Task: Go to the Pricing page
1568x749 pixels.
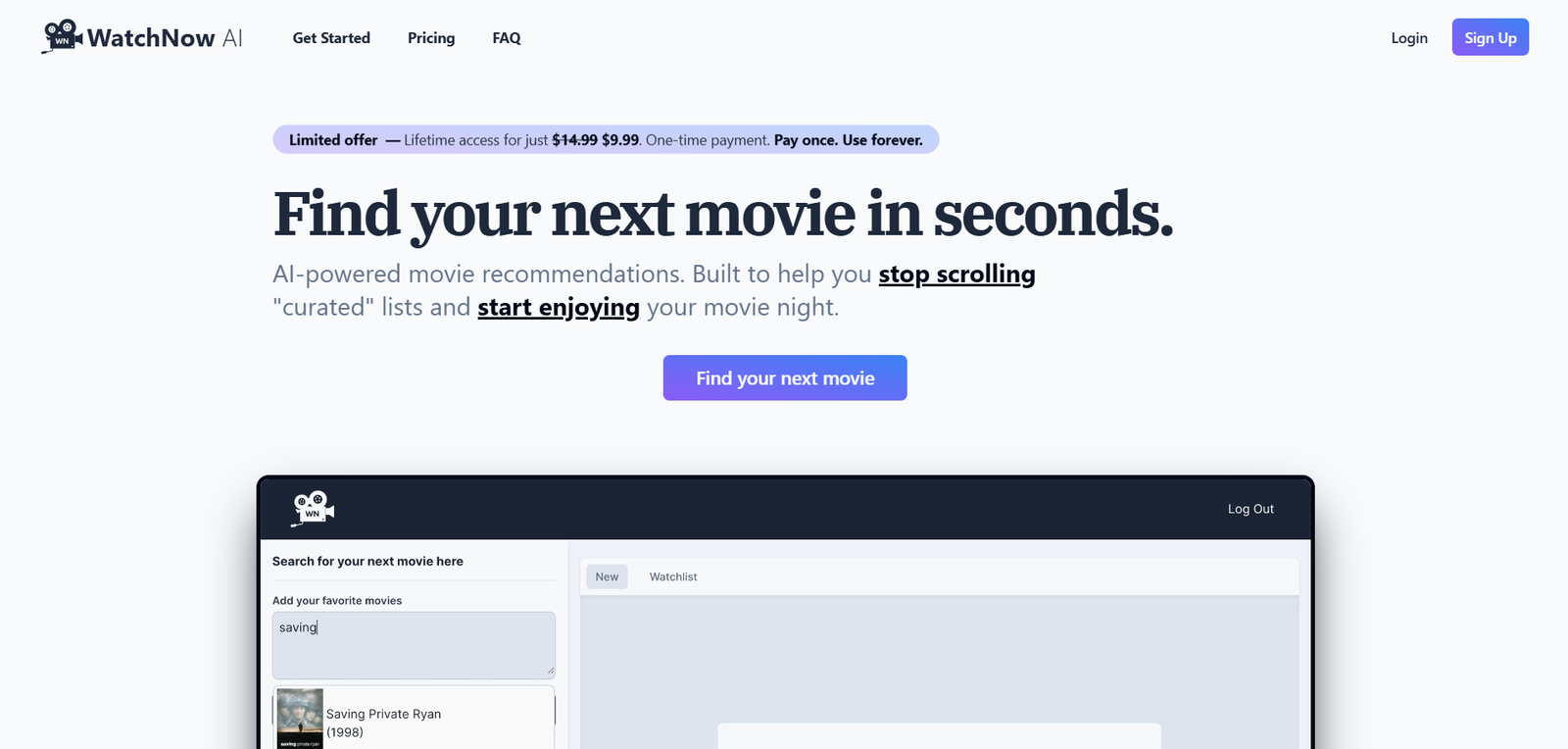Action: (431, 38)
